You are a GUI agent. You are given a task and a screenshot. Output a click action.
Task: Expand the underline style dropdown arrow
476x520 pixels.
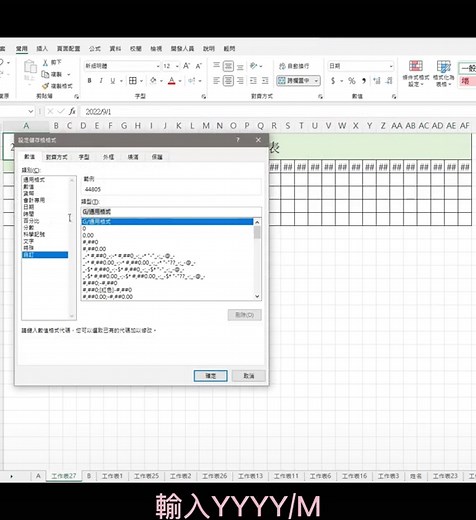click(x=121, y=81)
